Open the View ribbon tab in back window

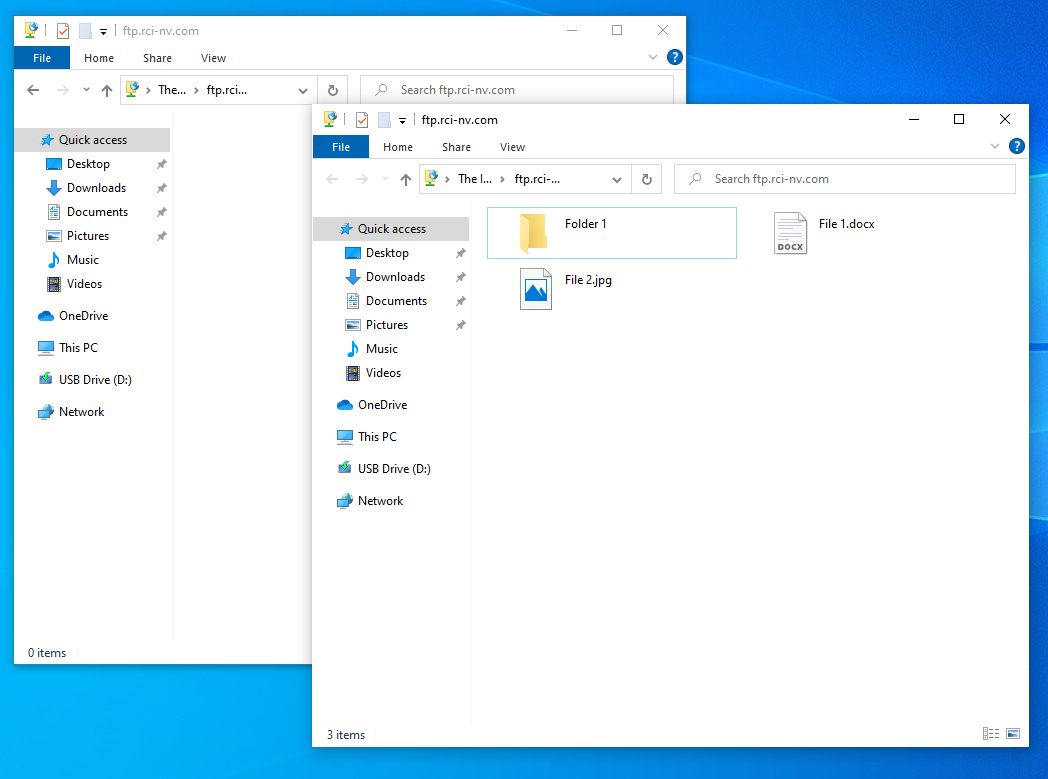click(x=214, y=58)
